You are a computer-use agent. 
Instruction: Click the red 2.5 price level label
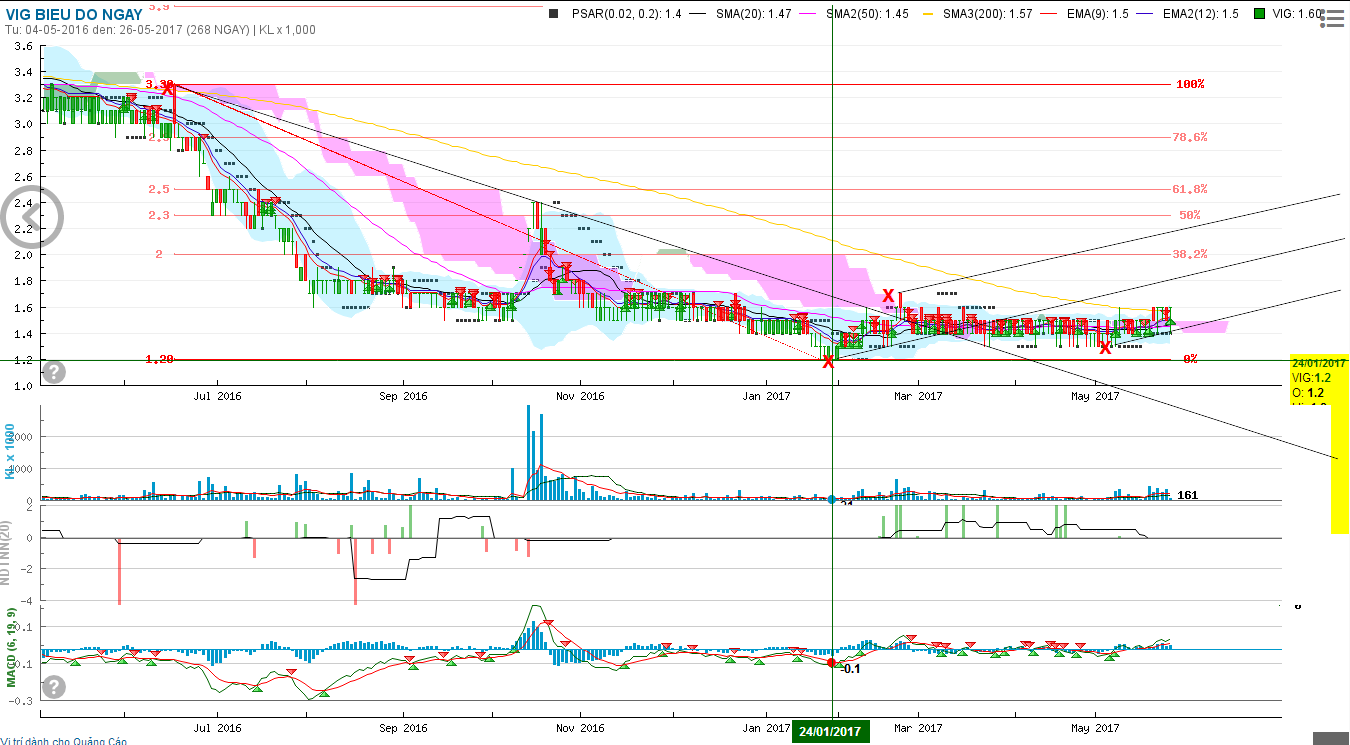[x=159, y=189]
